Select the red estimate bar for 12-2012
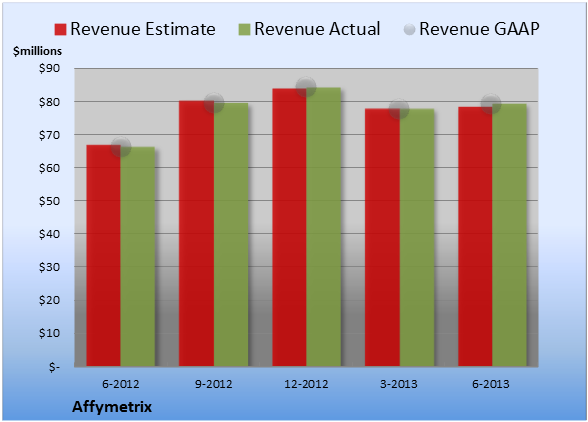The image size is (588, 422). point(290,227)
